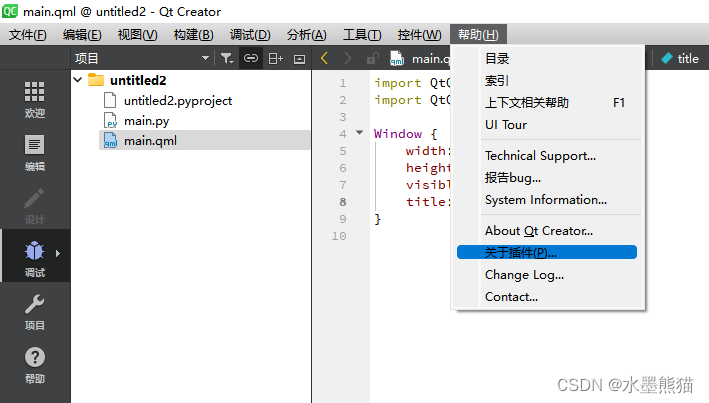This screenshot has height=403, width=709.
Task: Click the title symbol in editor toolbar
Action: coord(688,58)
